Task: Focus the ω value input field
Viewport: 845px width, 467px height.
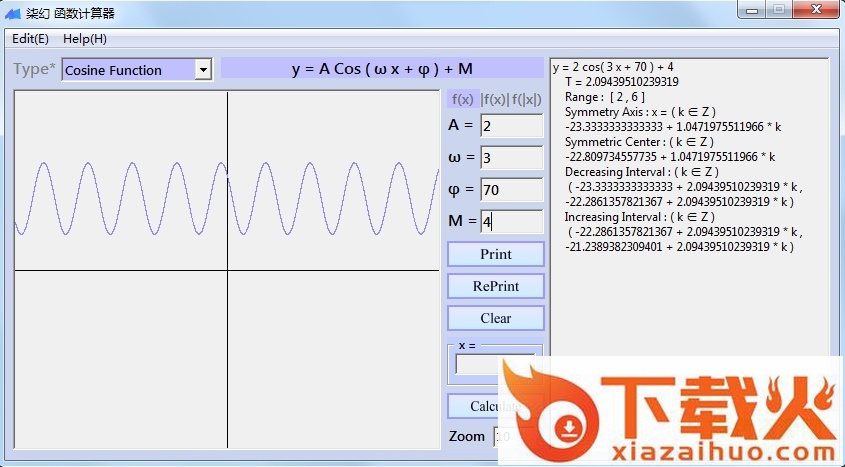Action: 511,158
